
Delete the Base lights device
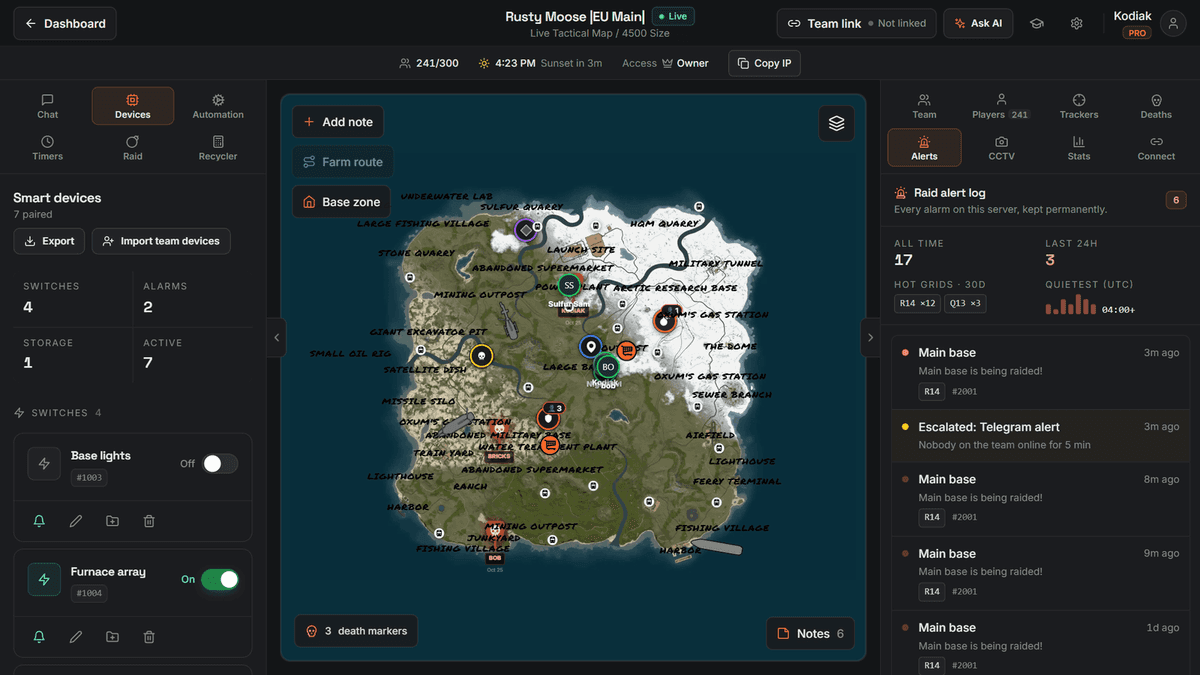149,521
